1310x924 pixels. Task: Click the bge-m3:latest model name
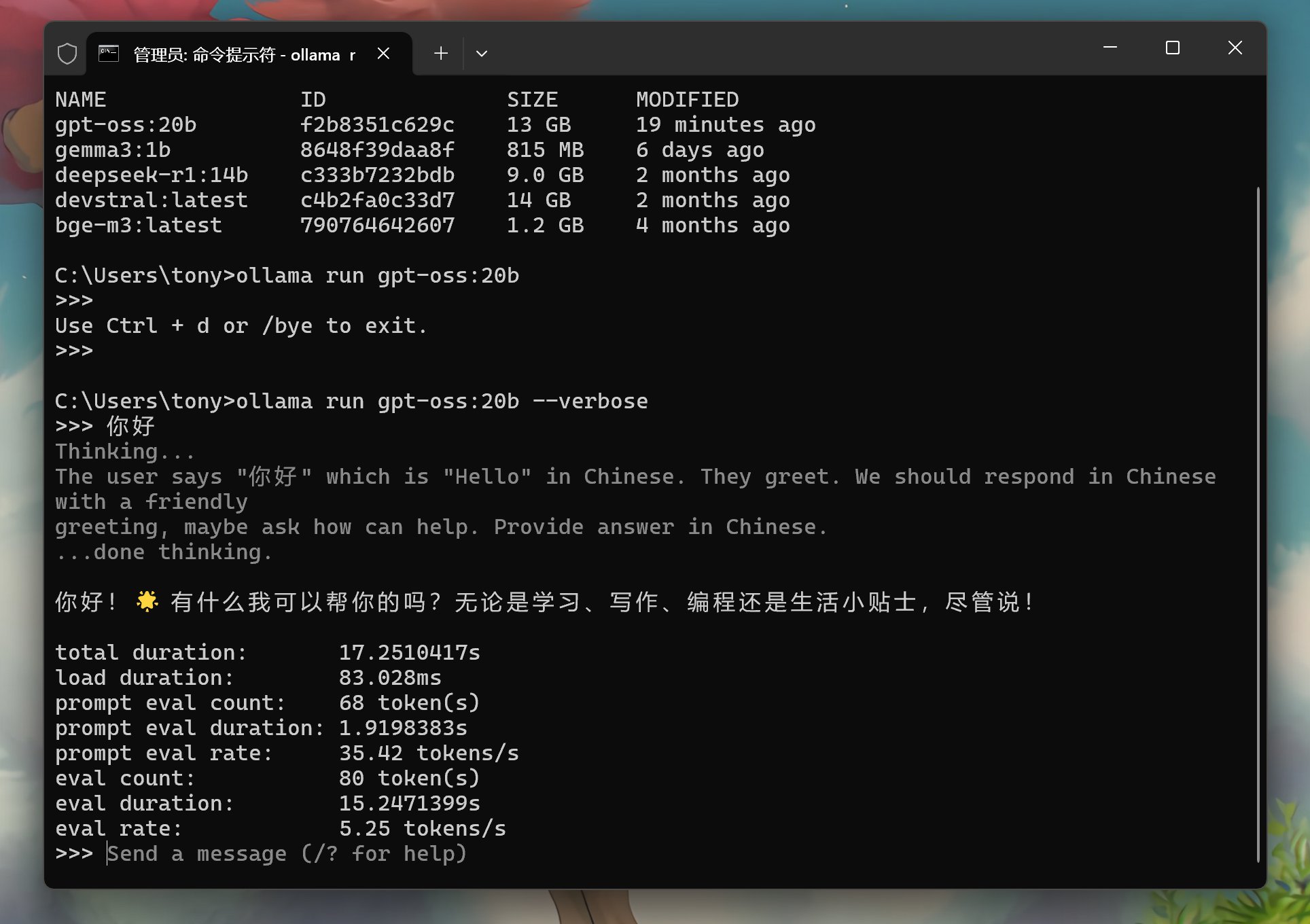point(139,226)
